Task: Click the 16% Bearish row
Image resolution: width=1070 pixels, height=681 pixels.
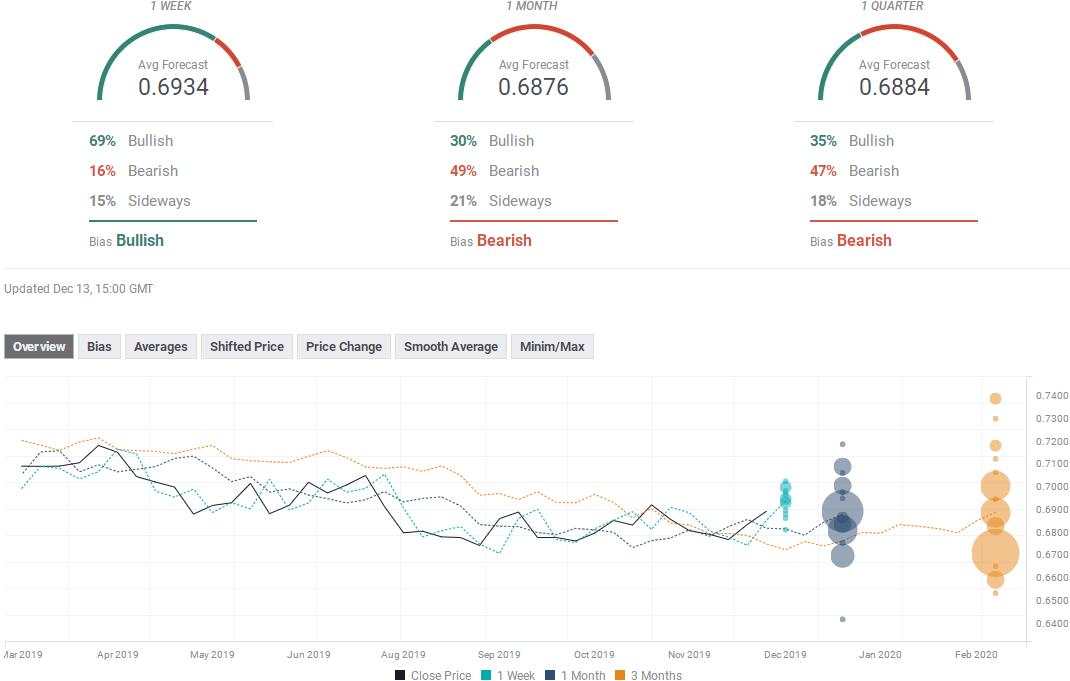Action: coord(134,171)
